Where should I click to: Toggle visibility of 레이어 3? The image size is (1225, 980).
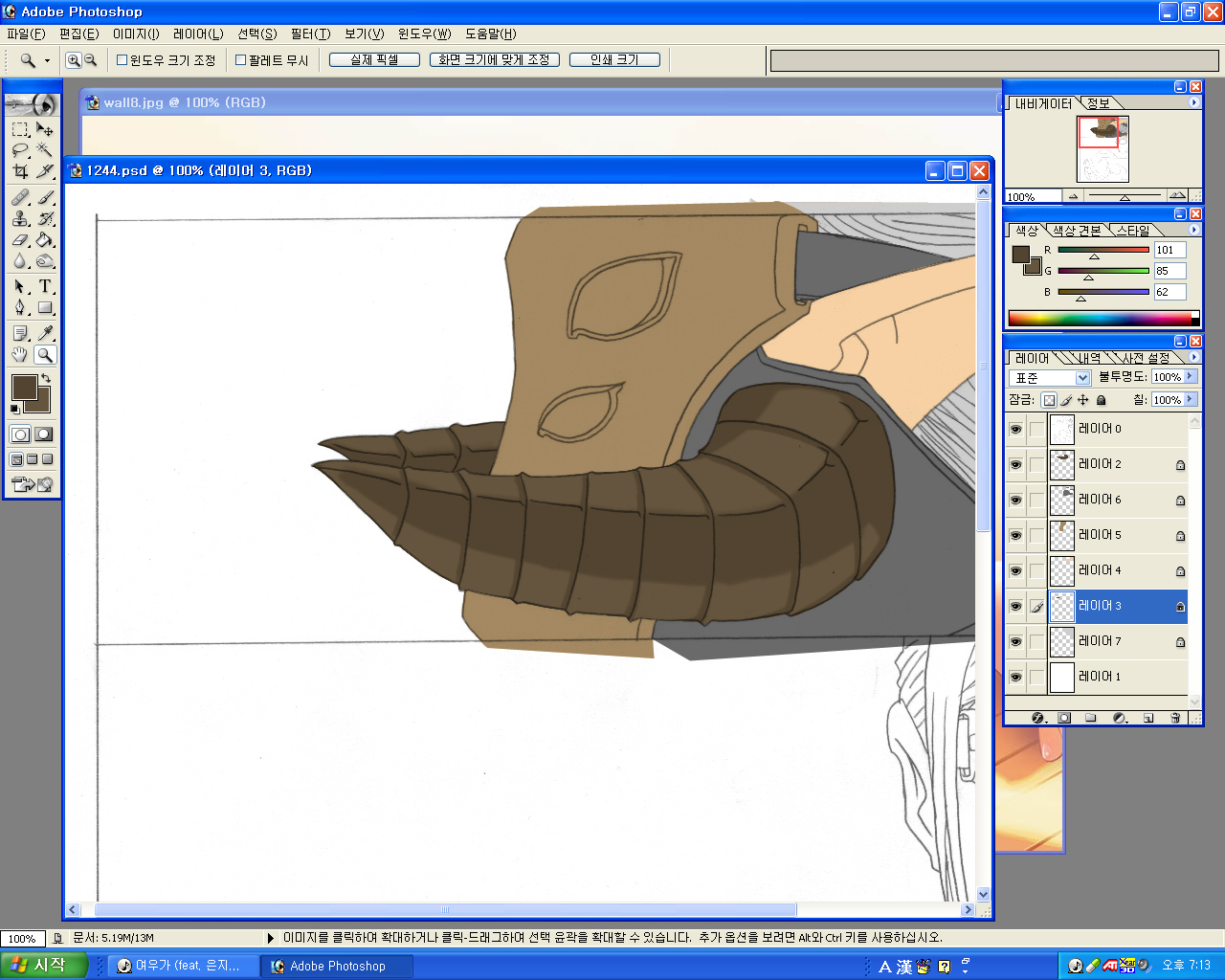pyautogui.click(x=1015, y=606)
